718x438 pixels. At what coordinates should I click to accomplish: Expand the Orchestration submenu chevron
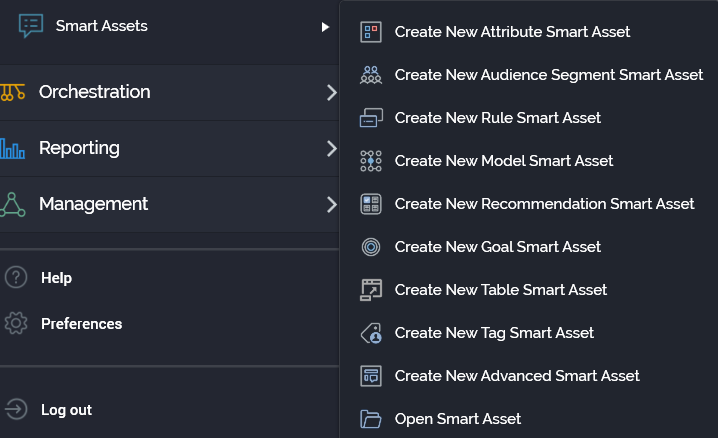331,92
